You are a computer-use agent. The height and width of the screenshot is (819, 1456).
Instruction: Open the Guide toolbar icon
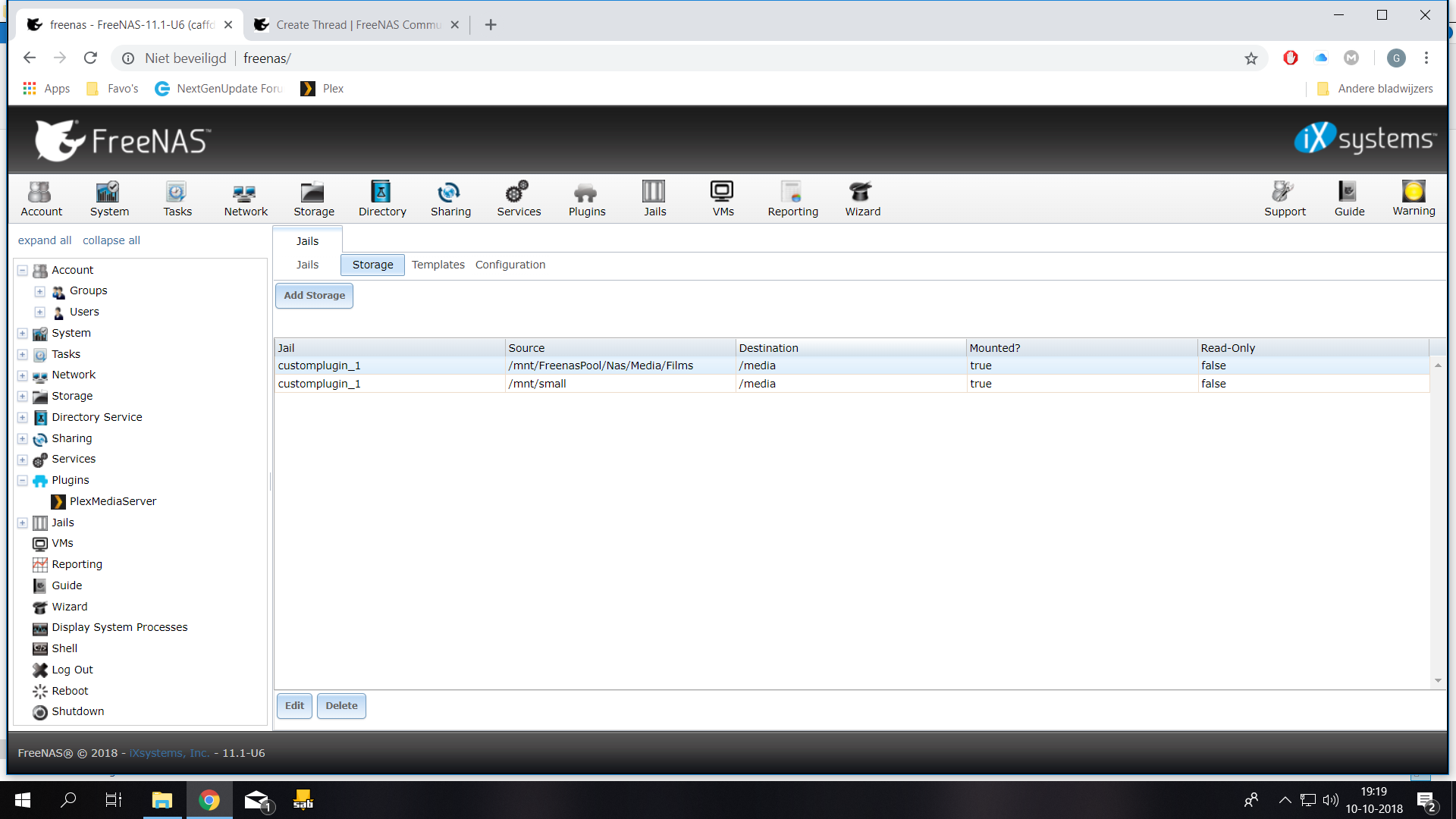pos(1349,199)
